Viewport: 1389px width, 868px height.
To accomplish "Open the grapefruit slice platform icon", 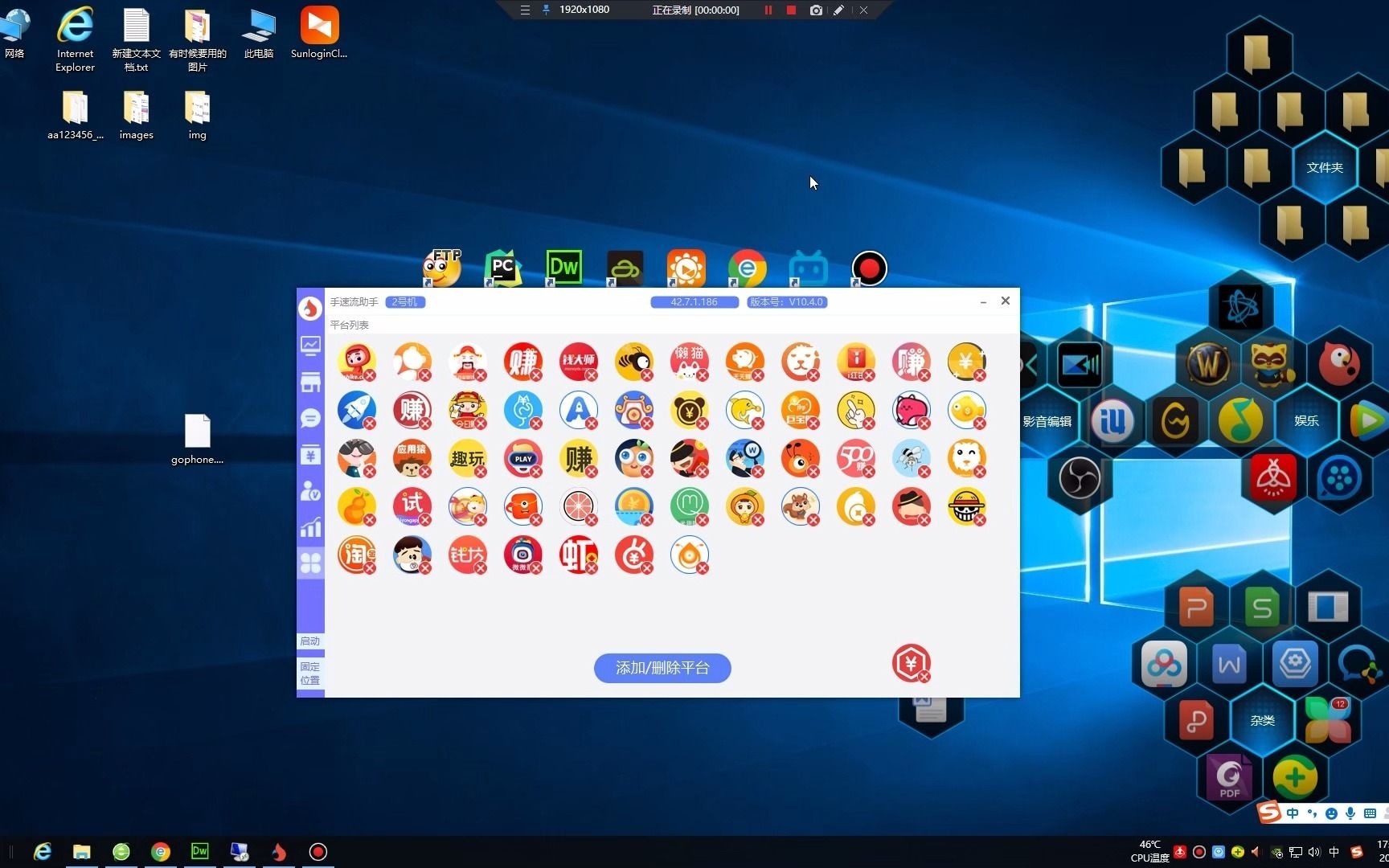I will point(579,506).
